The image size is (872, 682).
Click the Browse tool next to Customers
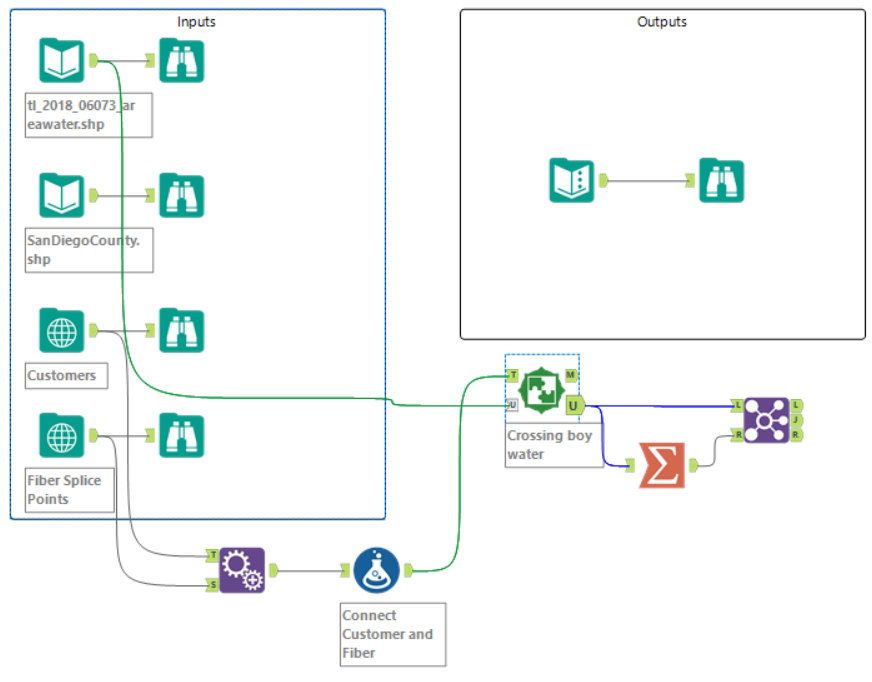181,330
